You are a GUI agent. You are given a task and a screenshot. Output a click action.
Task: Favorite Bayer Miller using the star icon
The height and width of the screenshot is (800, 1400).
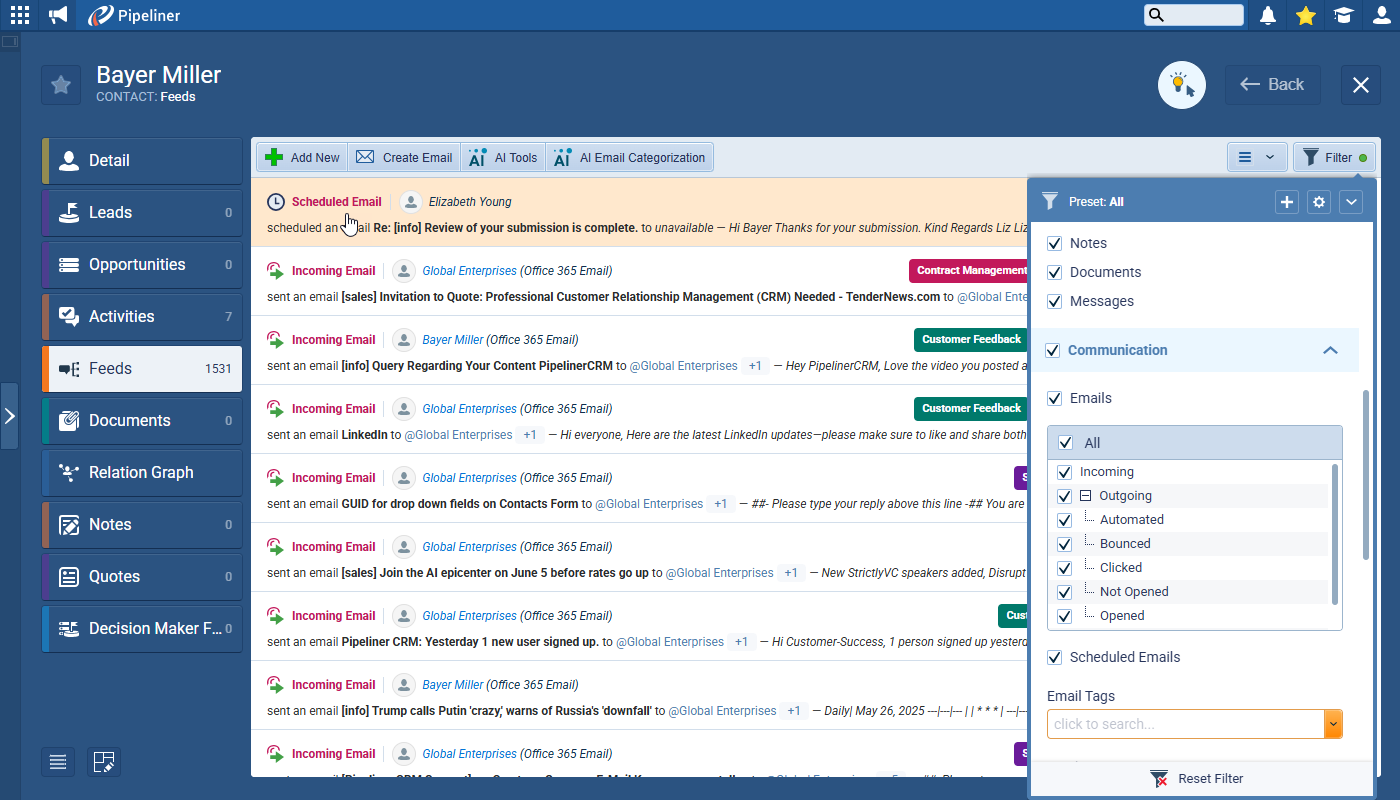pos(61,85)
